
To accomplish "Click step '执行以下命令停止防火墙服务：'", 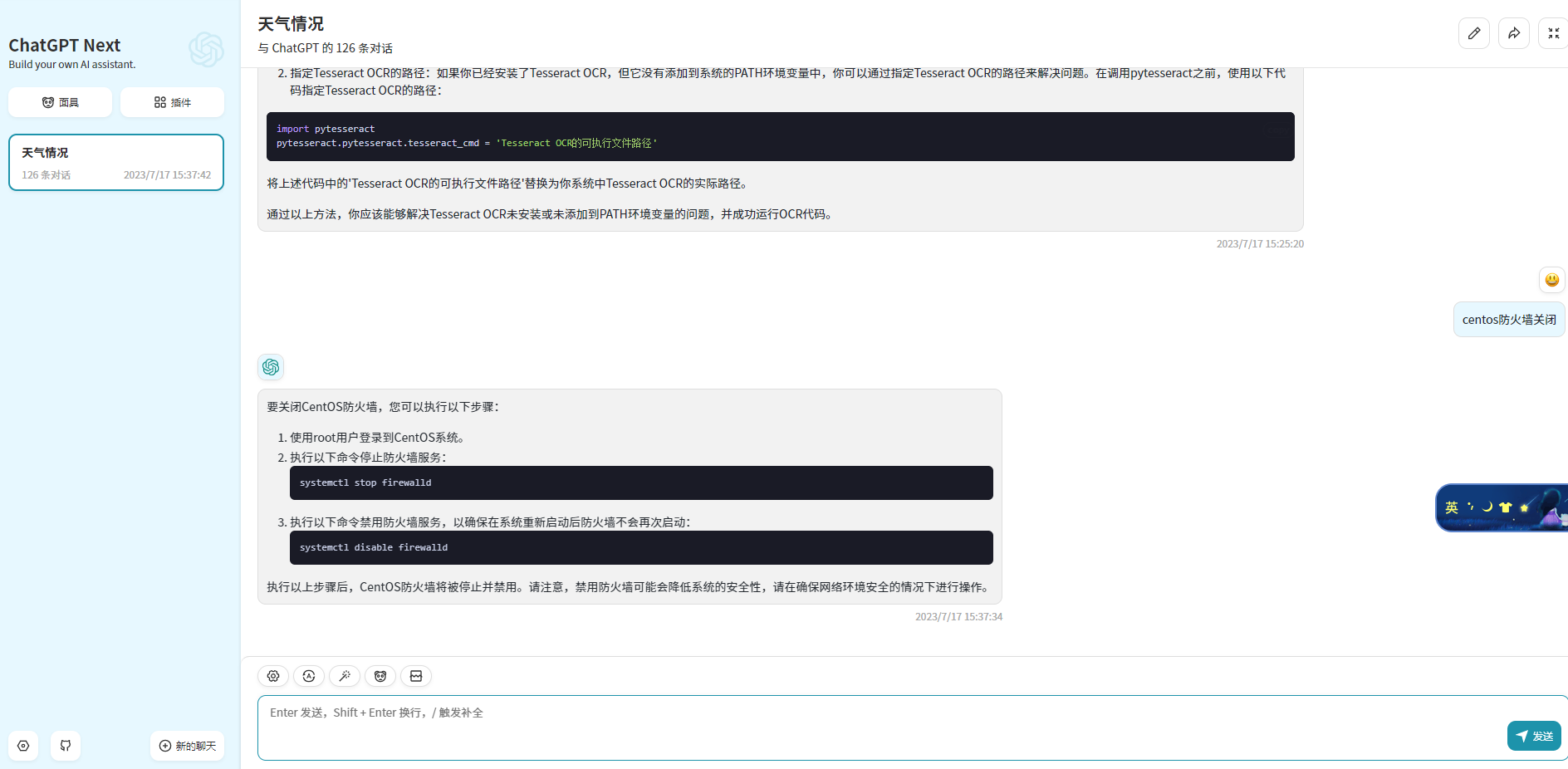I will coord(368,458).
